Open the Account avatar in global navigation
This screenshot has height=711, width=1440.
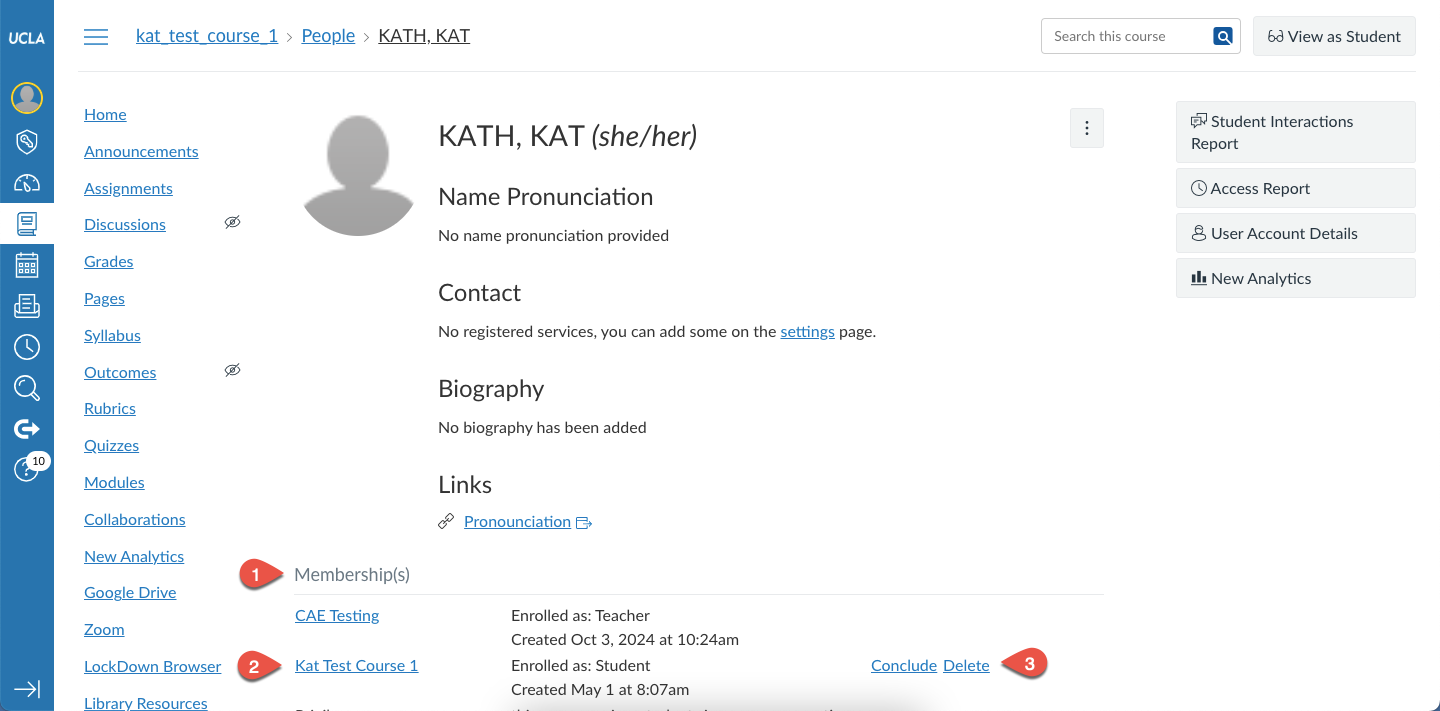coord(27,97)
